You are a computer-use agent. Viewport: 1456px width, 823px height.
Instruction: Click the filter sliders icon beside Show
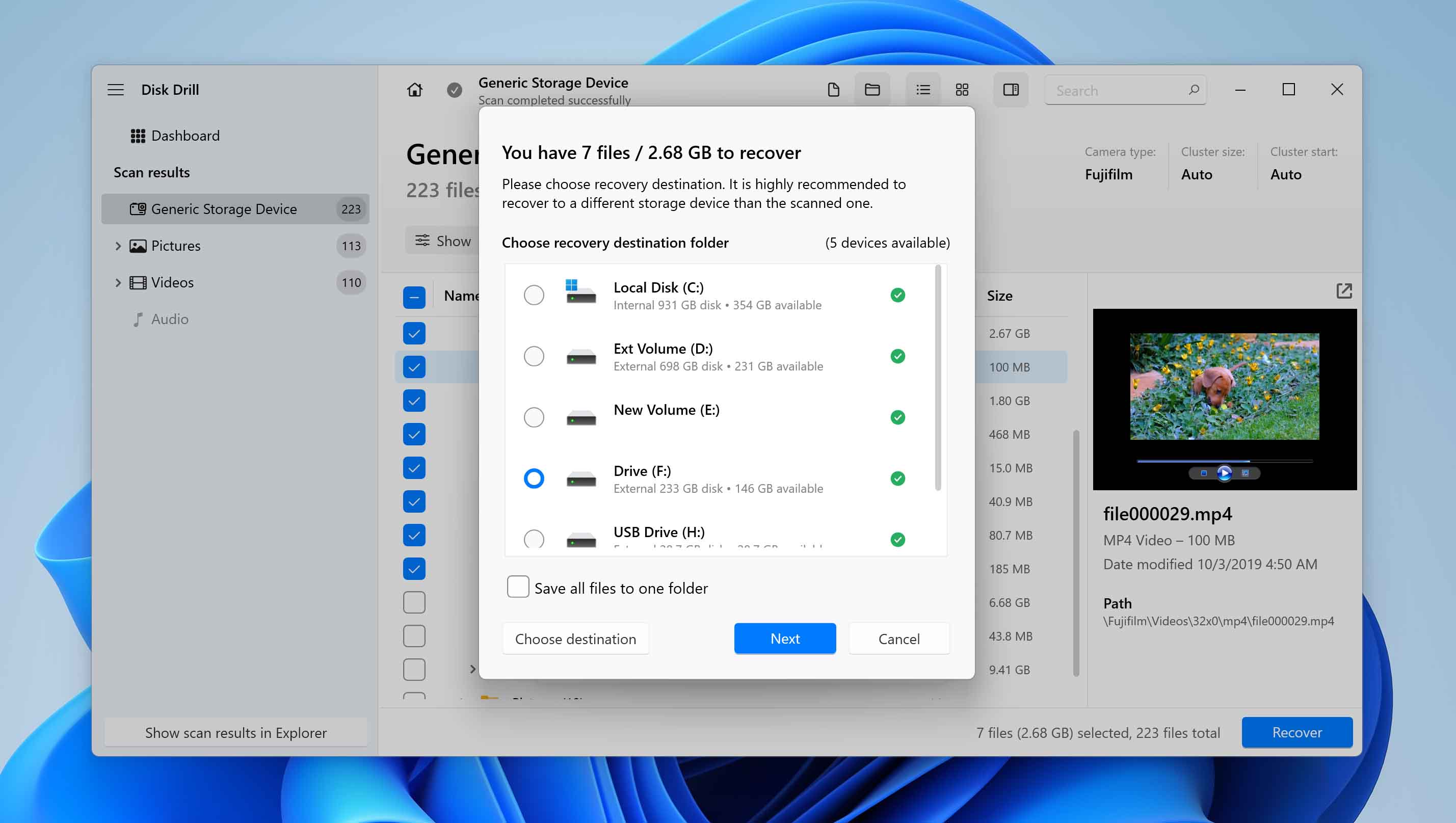(x=422, y=241)
